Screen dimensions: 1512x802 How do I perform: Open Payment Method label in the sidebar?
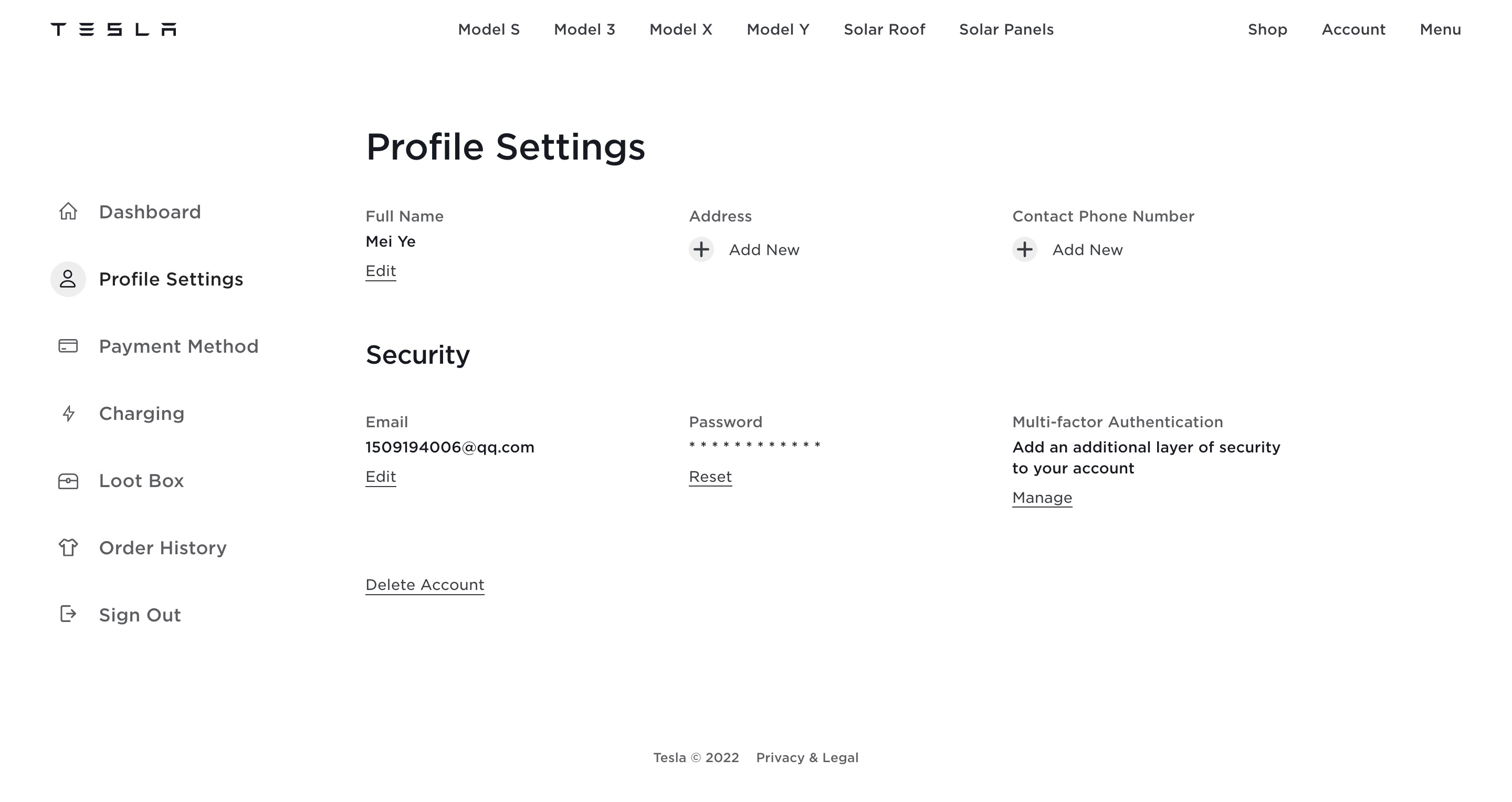click(x=178, y=346)
